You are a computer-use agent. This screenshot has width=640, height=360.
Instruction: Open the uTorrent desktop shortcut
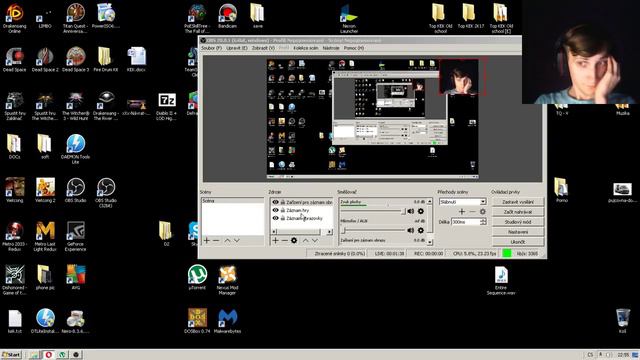tap(197, 278)
